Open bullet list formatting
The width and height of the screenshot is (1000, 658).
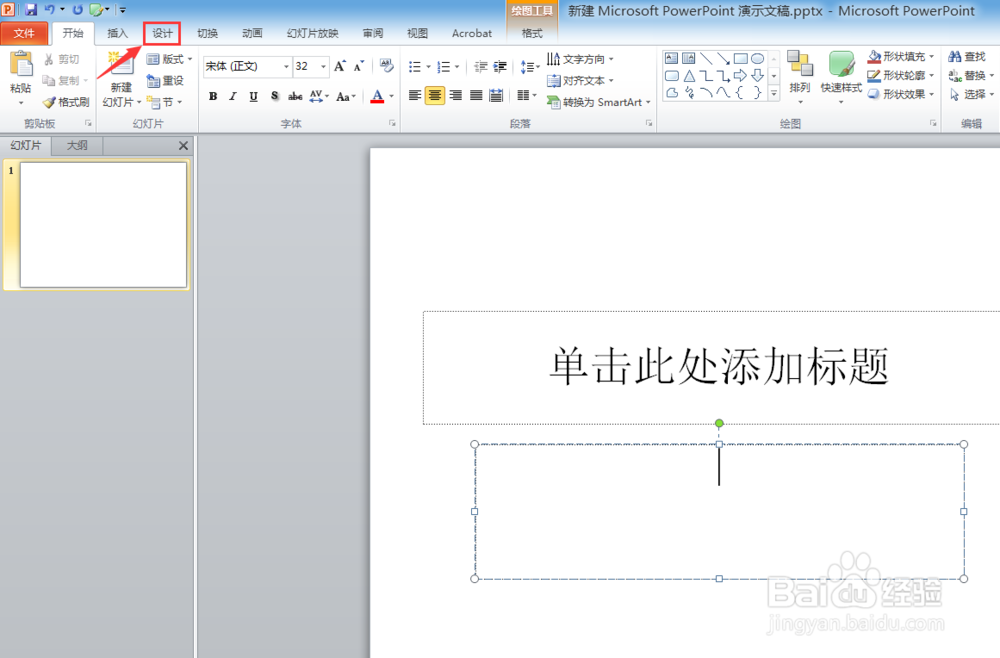pos(415,67)
